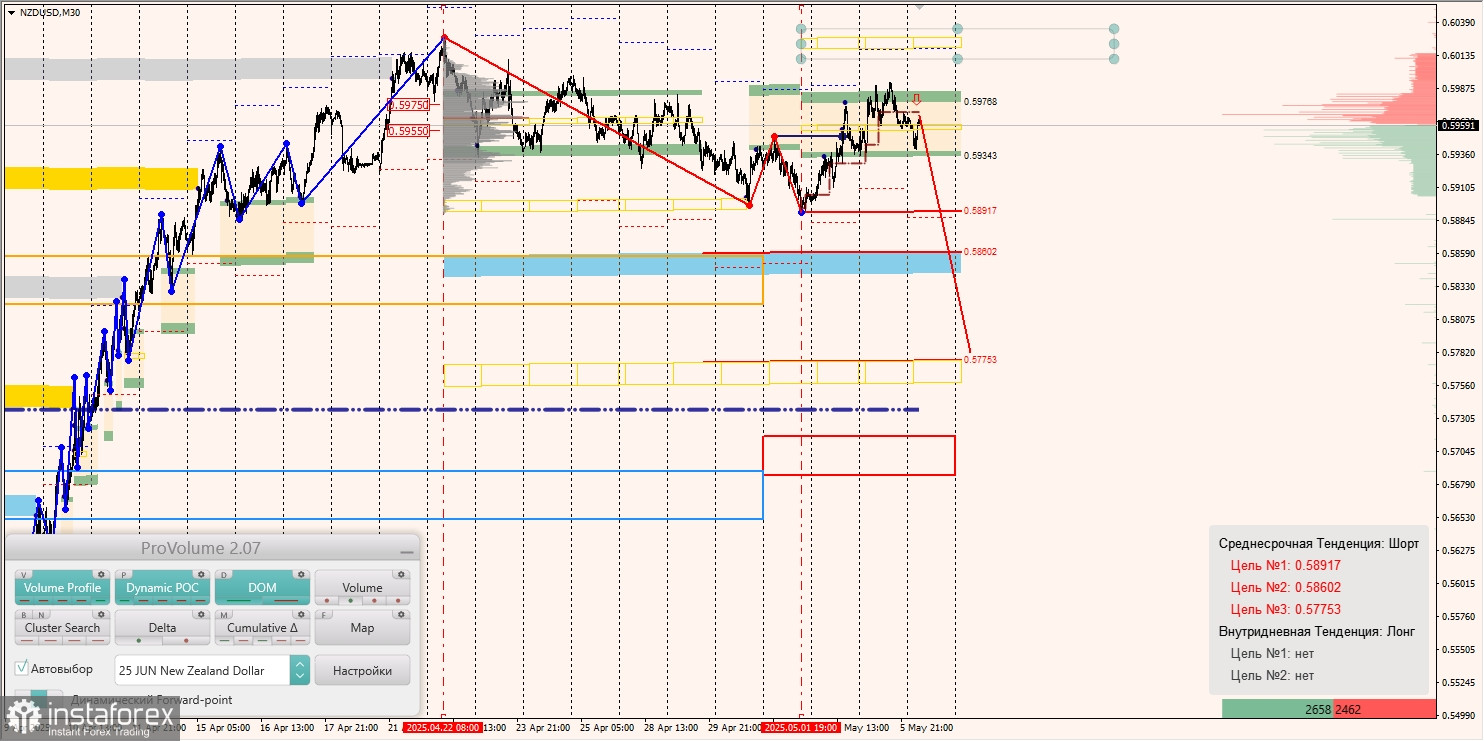Open Volume Profile settings gear
Image resolution: width=1484 pixels, height=741 pixels.
tap(101, 574)
